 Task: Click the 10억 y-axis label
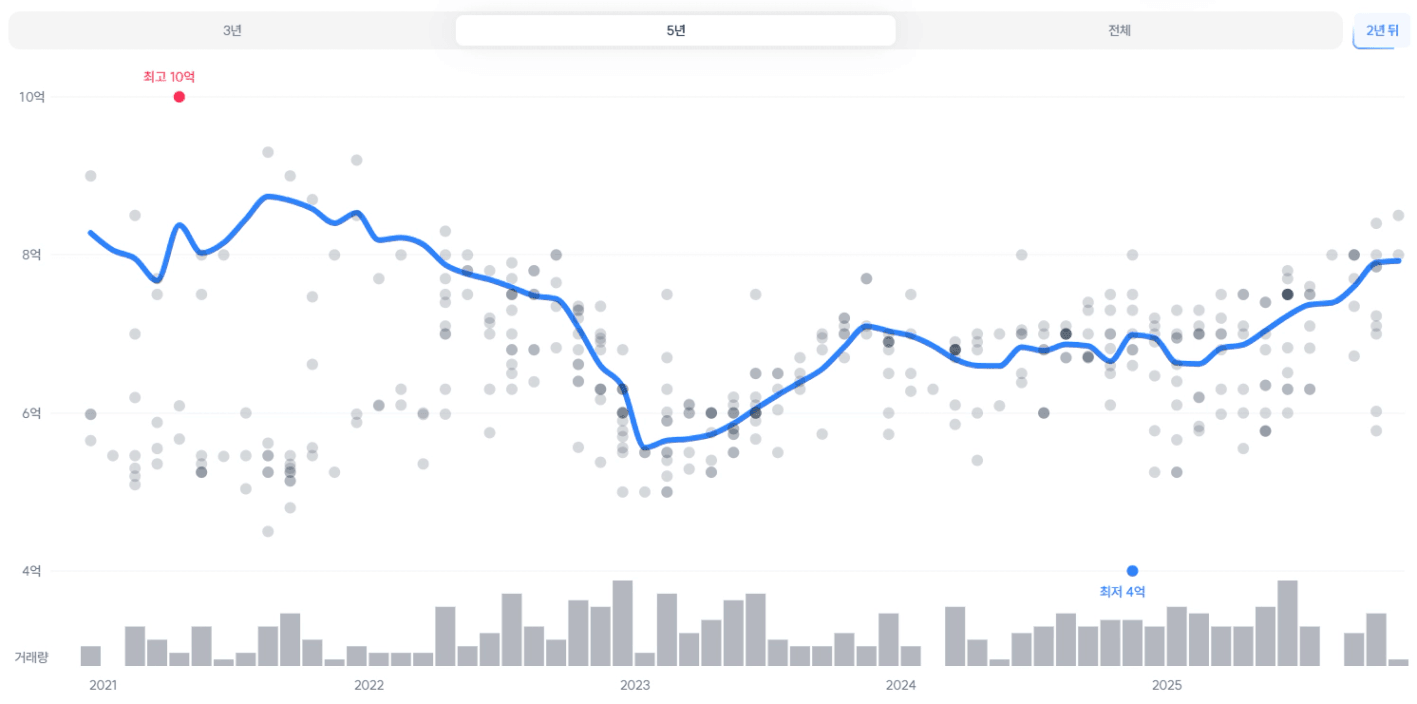tap(32, 96)
